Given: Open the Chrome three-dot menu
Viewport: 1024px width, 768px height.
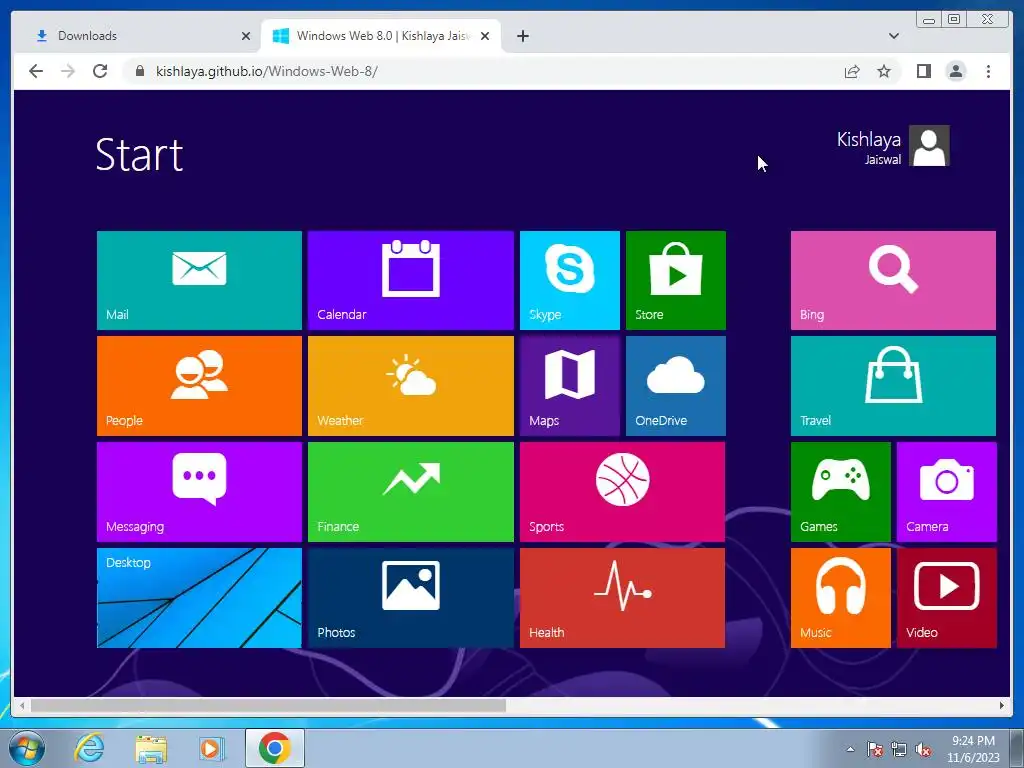Looking at the screenshot, I should pos(988,71).
